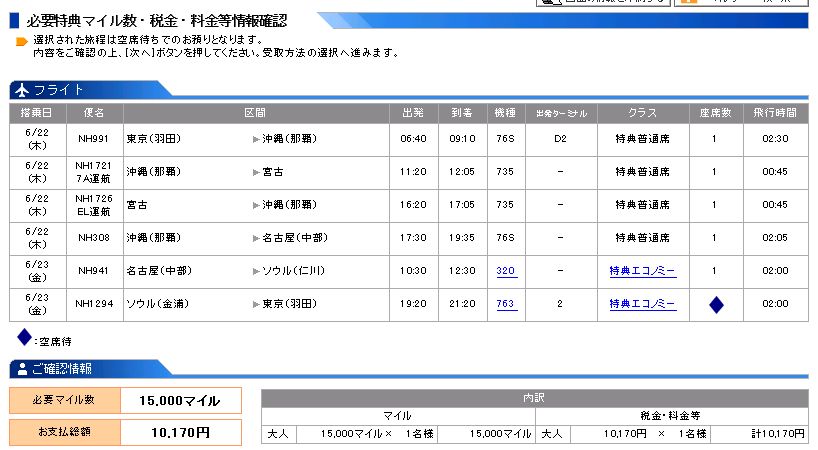Open 特典エコノミー link for NH941
Screen dimensions: 818x450
tap(642, 271)
